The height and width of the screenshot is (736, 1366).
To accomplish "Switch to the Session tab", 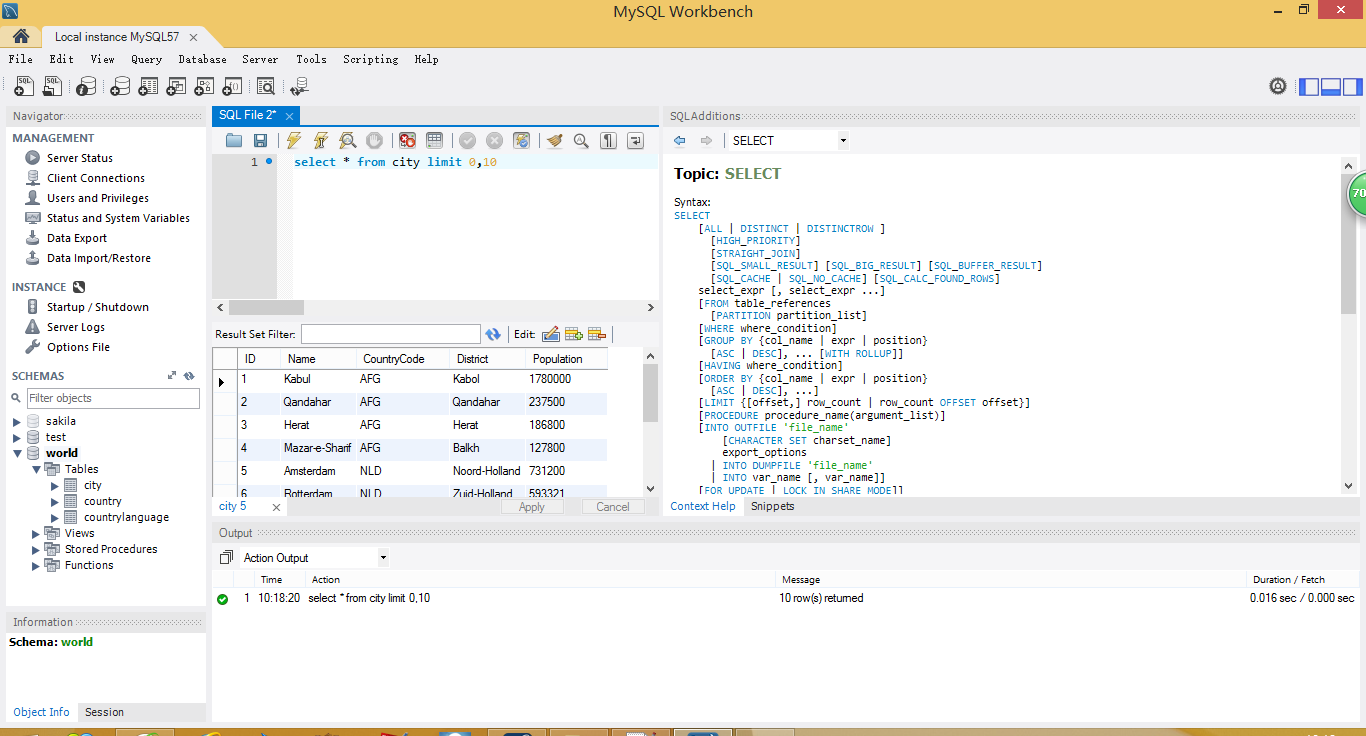I will coord(104,712).
